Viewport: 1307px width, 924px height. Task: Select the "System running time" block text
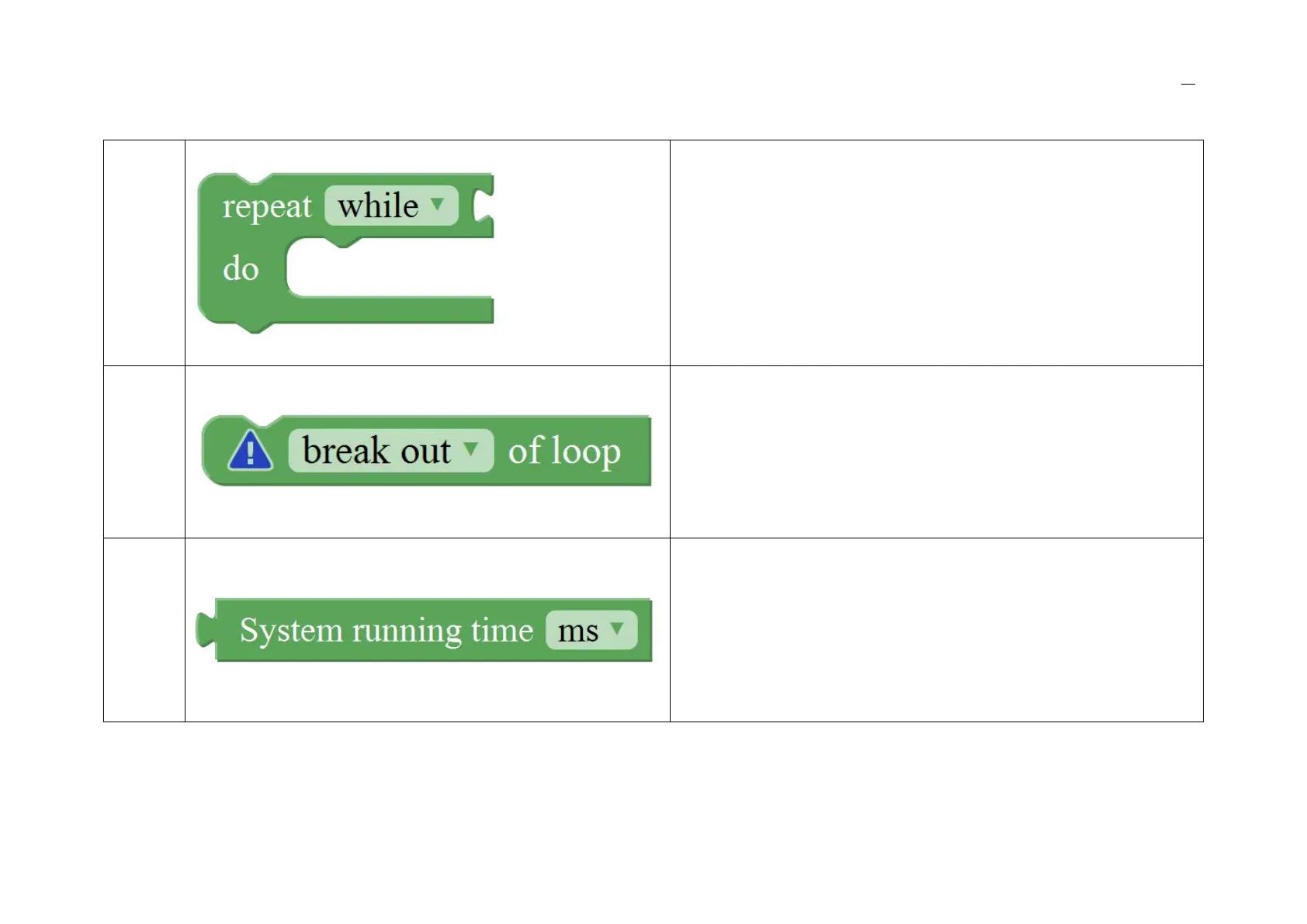coord(386,630)
